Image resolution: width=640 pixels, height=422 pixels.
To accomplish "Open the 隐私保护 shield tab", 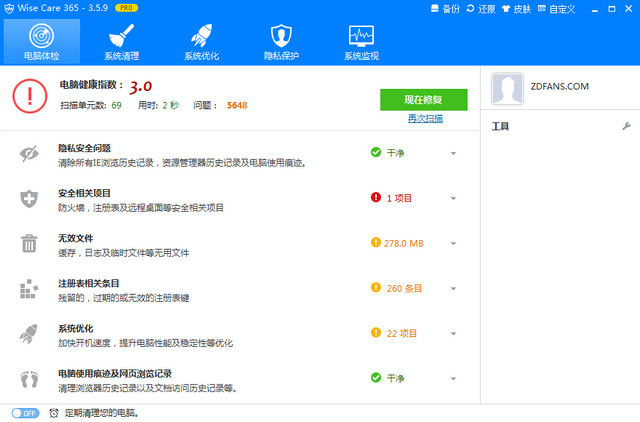I will tap(282, 42).
